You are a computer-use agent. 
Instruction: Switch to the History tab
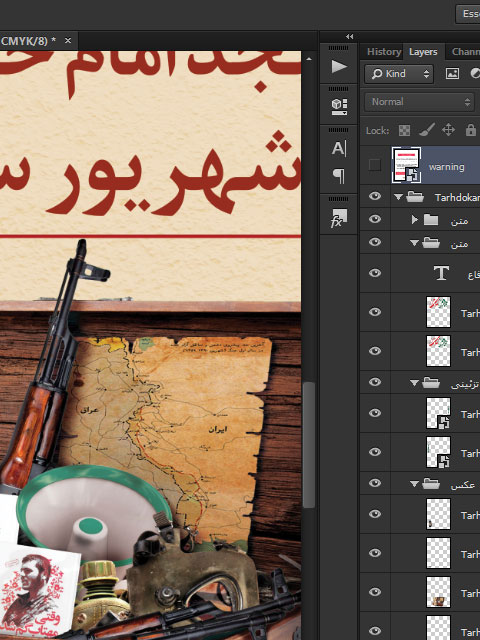(x=384, y=52)
